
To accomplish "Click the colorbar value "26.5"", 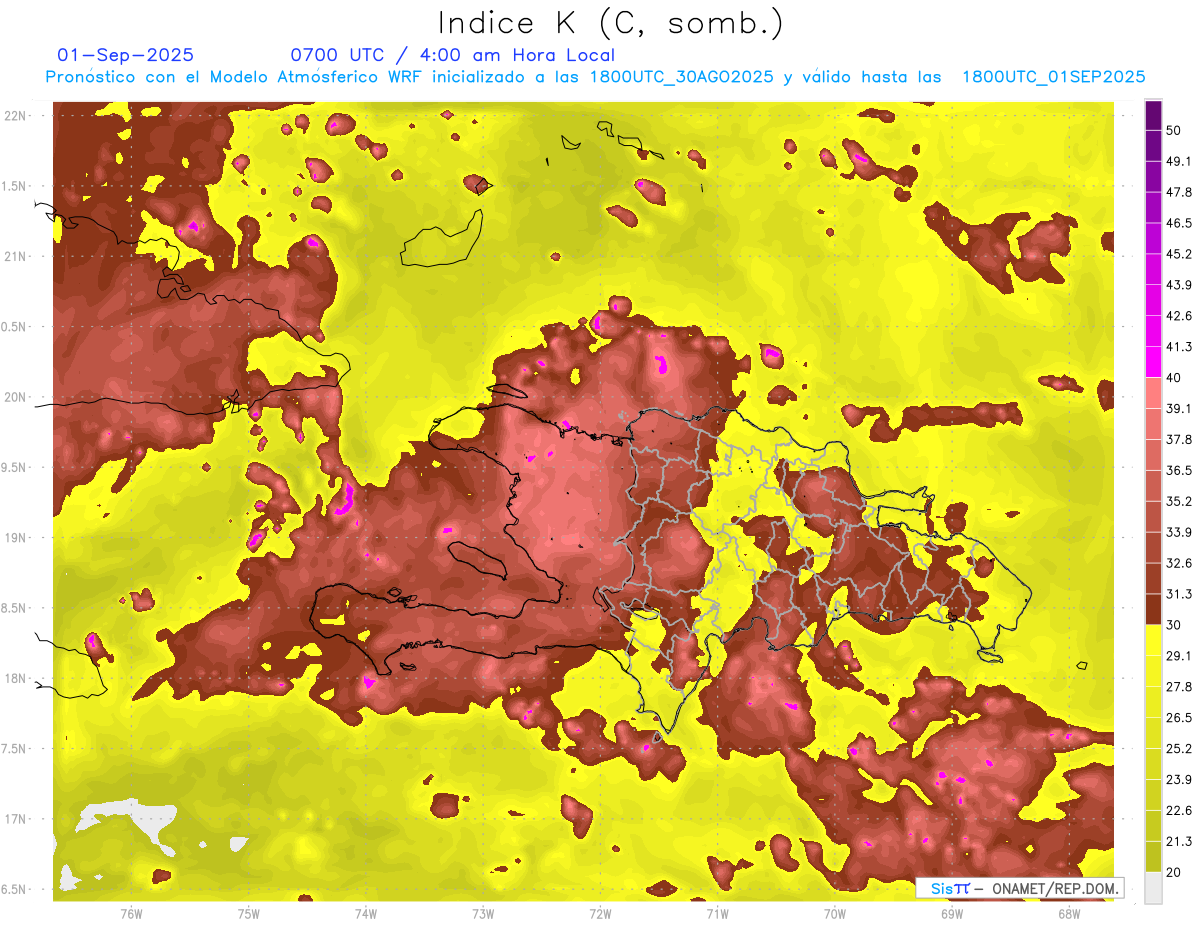I will coord(1178,718).
